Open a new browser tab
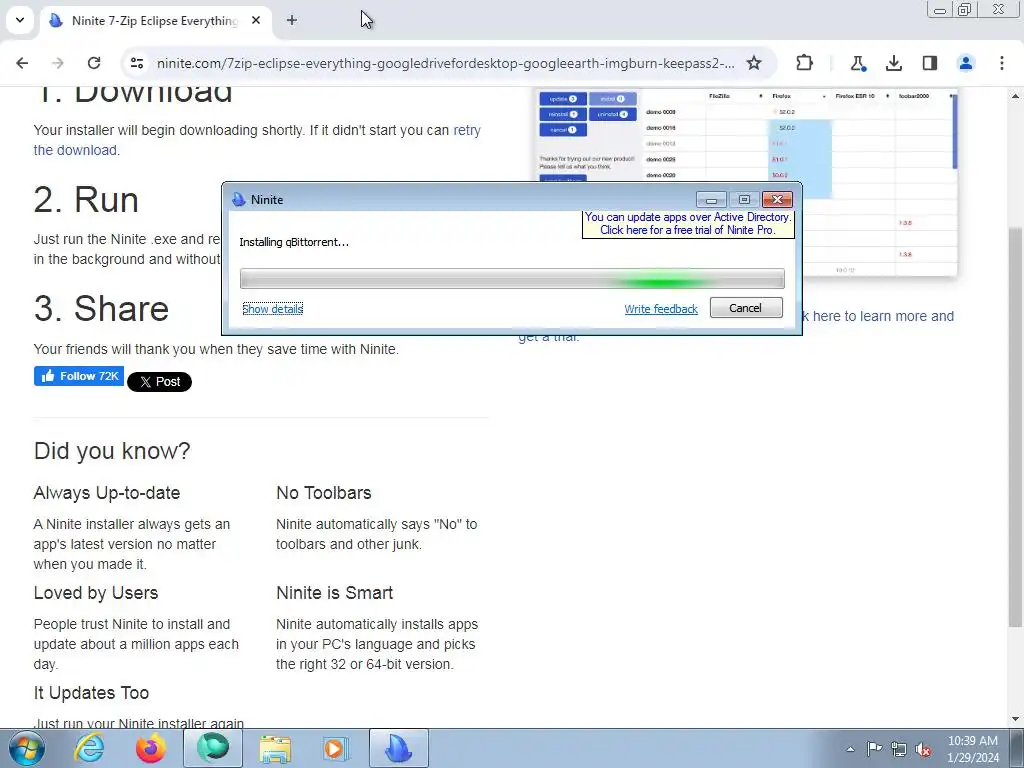This screenshot has height=768, width=1024. coord(292,20)
